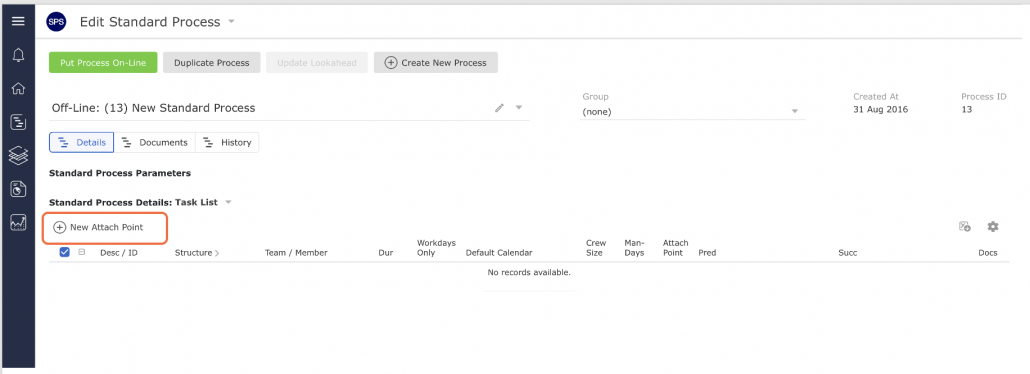Click the process name field text
The width and height of the screenshot is (1030, 374).
[154, 108]
